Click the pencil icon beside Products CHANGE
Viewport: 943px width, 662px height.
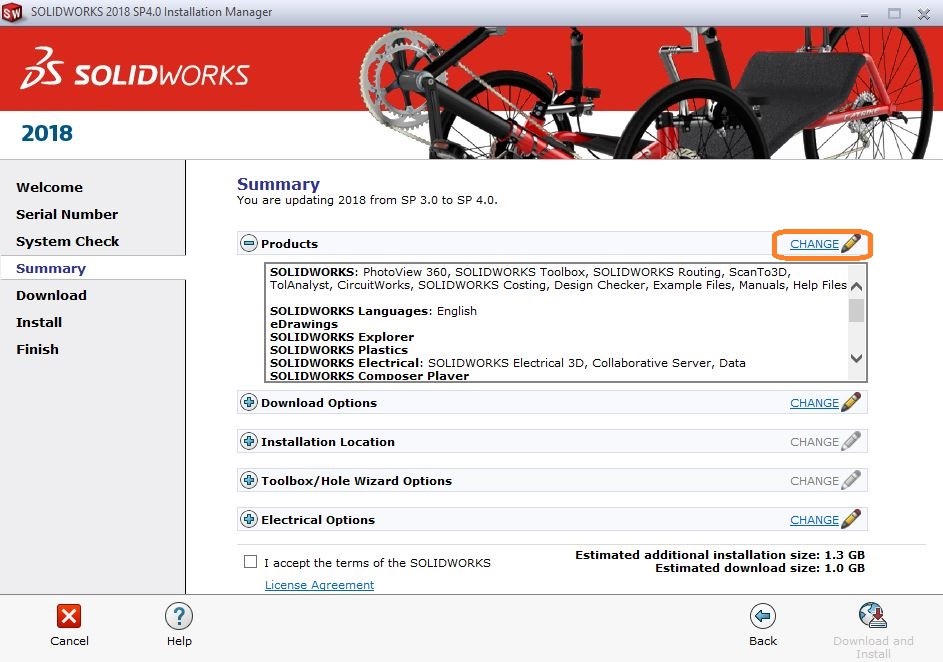[x=851, y=243]
